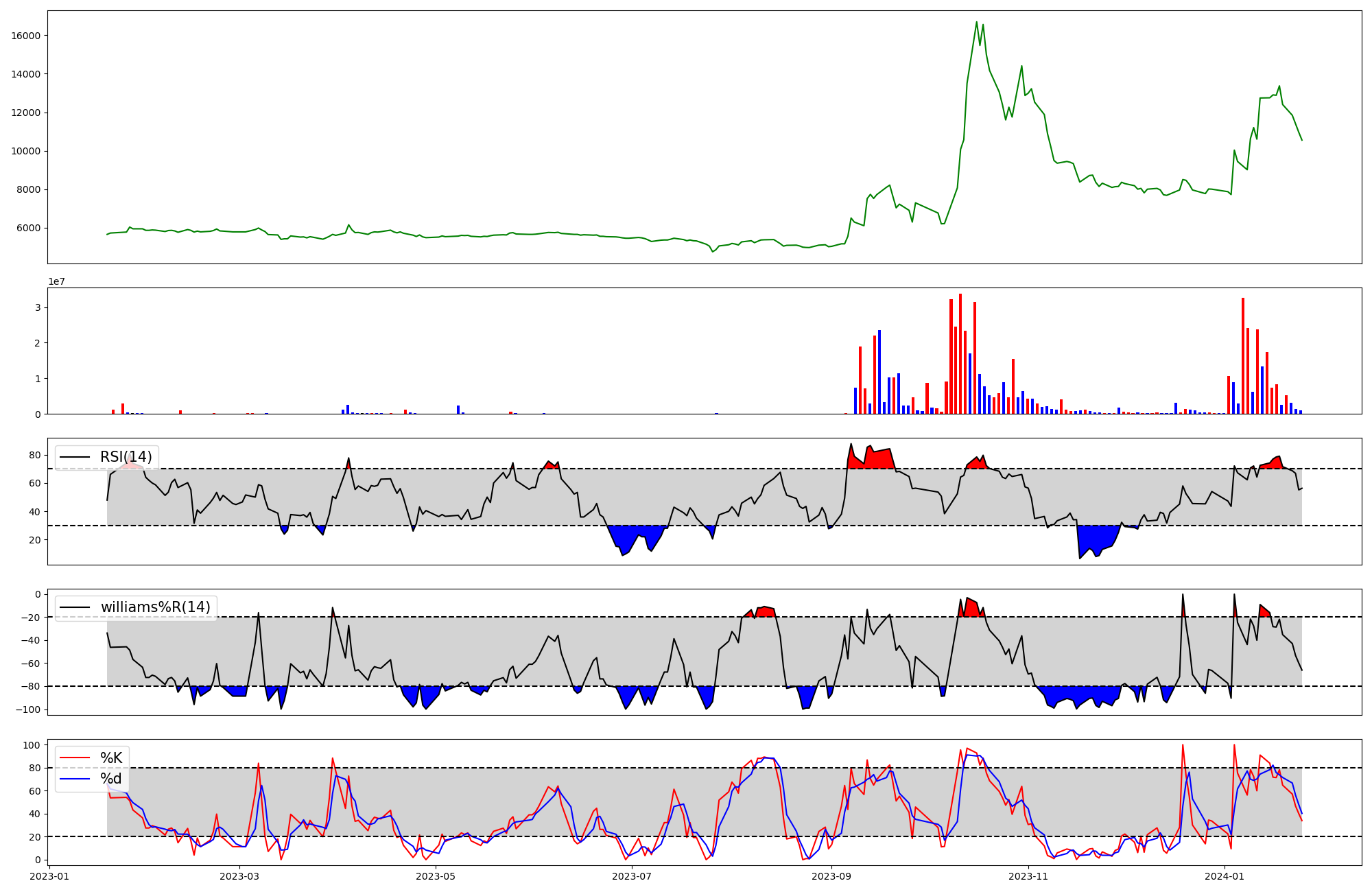Click the %K legend entry
1372x892 pixels.
[x=111, y=758]
